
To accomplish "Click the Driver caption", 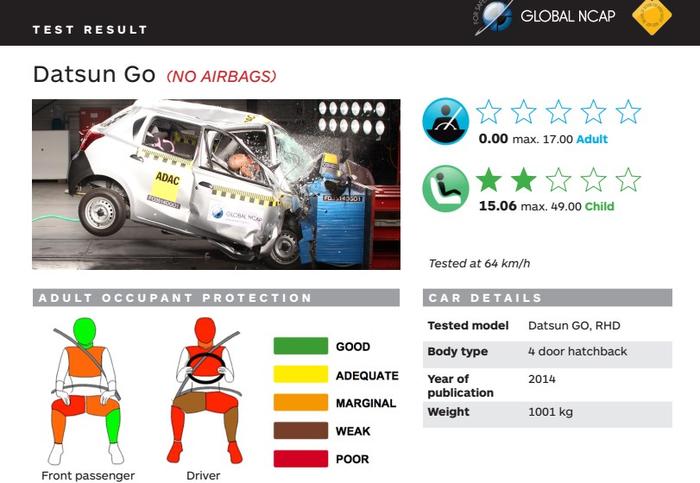I will (x=203, y=475).
